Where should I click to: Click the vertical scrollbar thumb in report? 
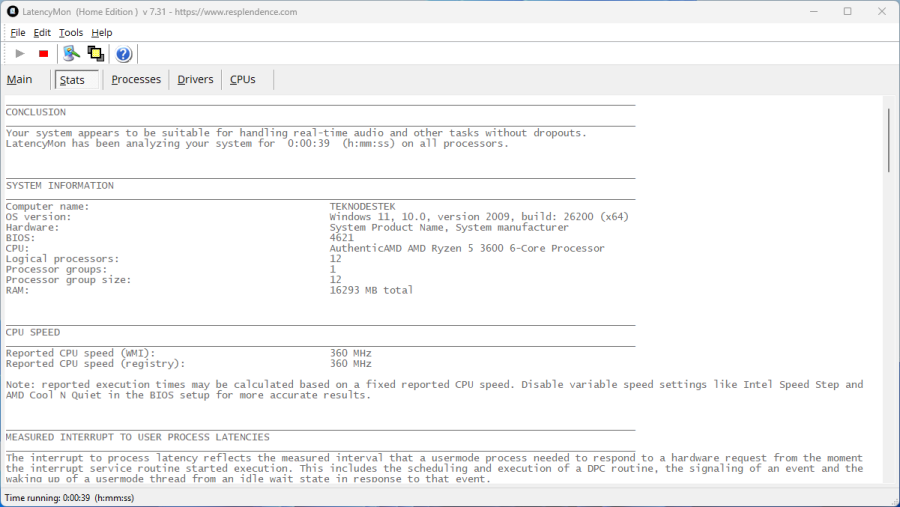point(888,139)
